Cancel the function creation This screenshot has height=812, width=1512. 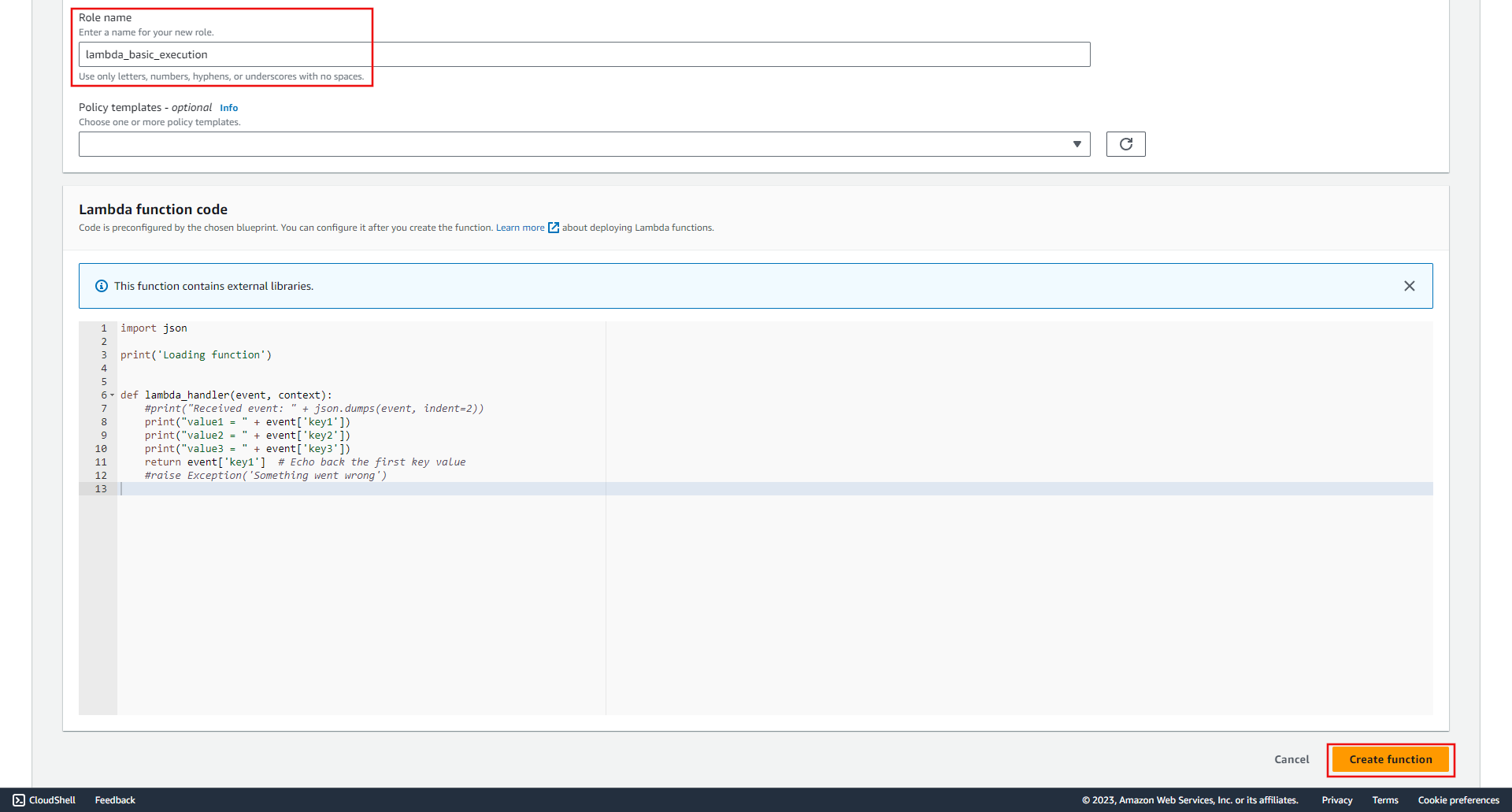pyautogui.click(x=1291, y=759)
